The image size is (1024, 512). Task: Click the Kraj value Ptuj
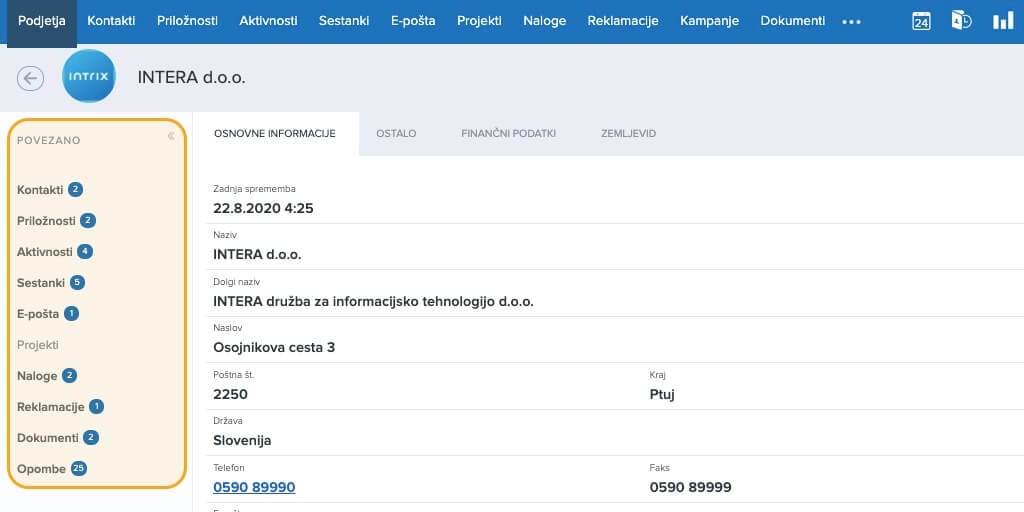[x=662, y=394]
